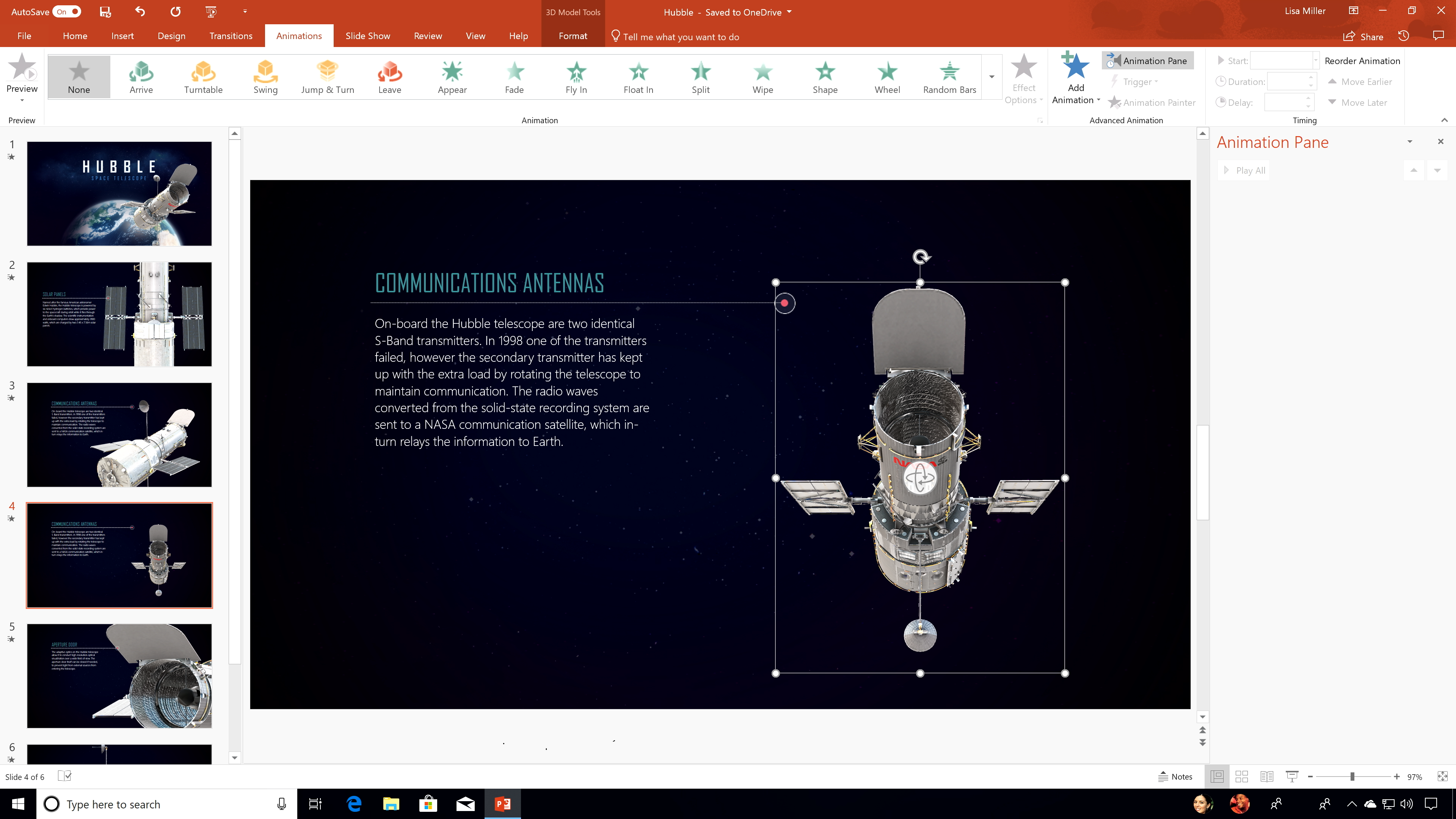Click zoom in plus button
Image resolution: width=1456 pixels, height=819 pixels.
(1396, 777)
